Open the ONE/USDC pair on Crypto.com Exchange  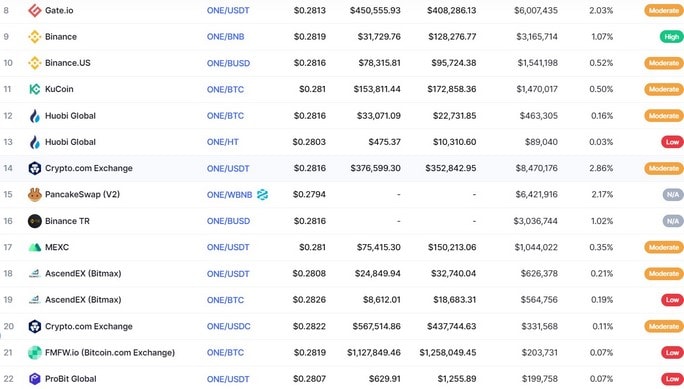(229, 326)
